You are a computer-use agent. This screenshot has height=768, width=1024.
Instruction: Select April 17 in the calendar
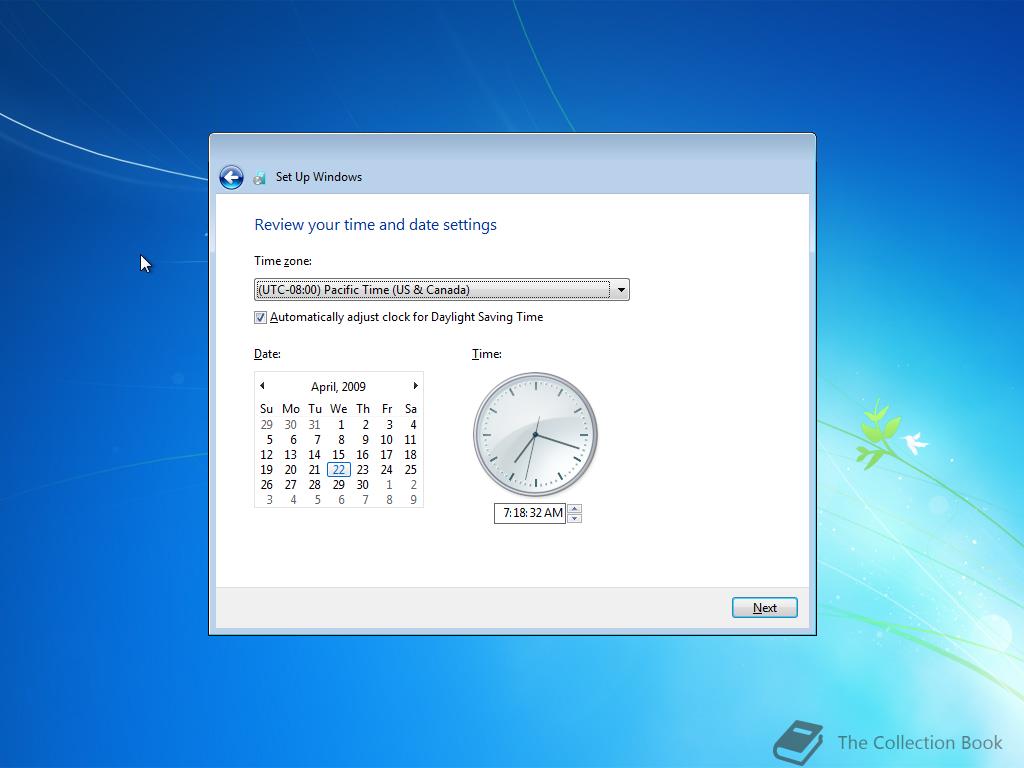[387, 455]
